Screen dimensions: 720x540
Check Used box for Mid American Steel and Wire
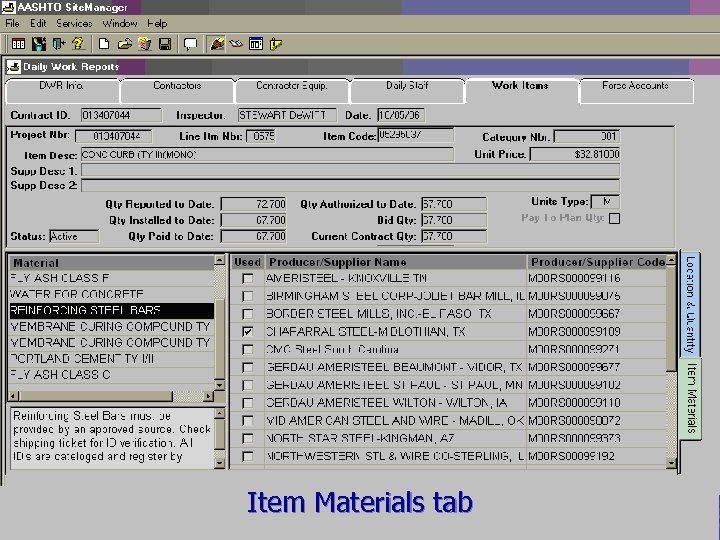[x=248, y=421]
